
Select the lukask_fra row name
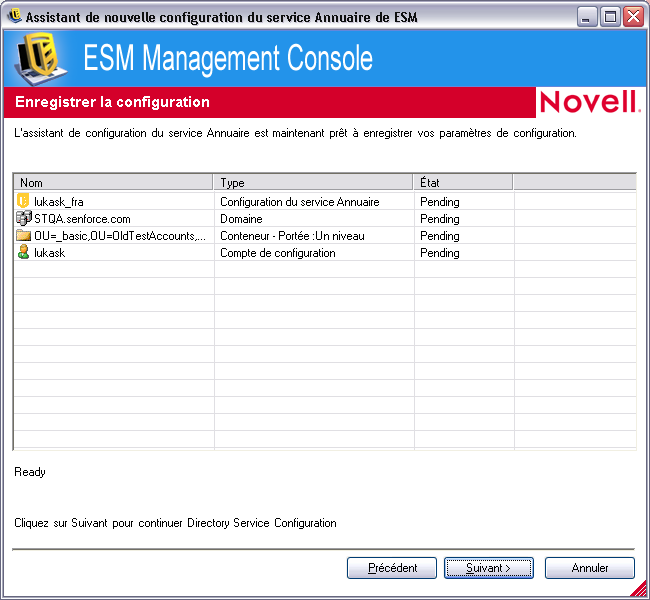[58, 202]
